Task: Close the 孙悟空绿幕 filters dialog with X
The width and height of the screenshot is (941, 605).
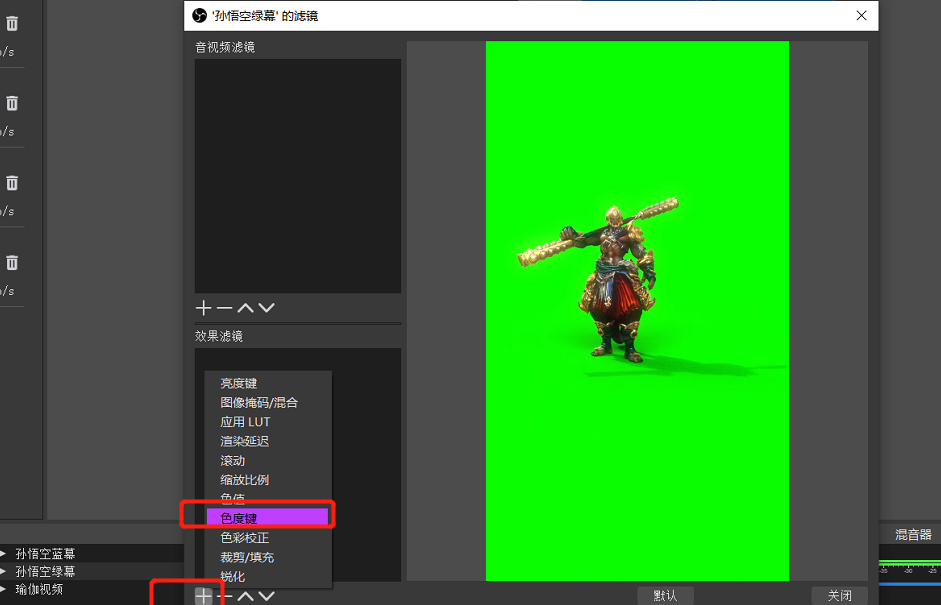Action: 861,16
